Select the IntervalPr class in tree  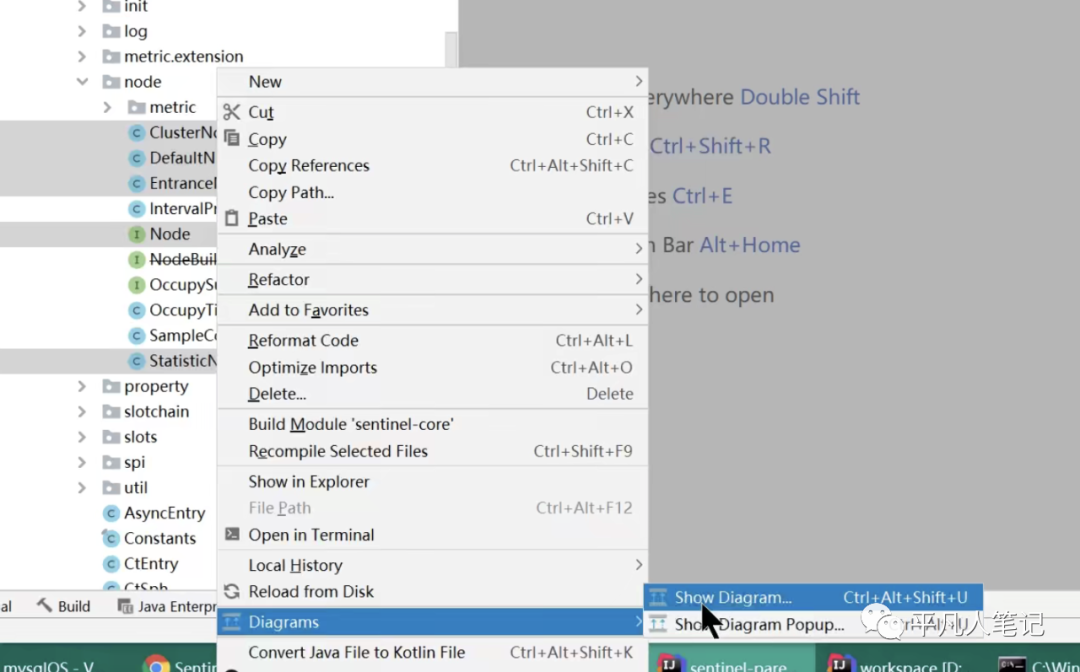pyautogui.click(x=183, y=209)
